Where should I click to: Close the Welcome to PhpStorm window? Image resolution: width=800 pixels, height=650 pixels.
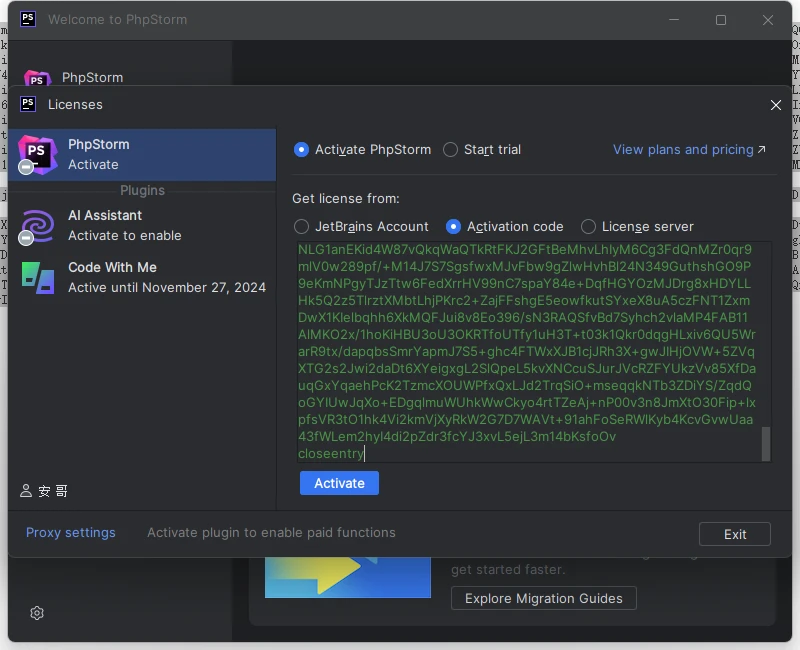(767, 20)
